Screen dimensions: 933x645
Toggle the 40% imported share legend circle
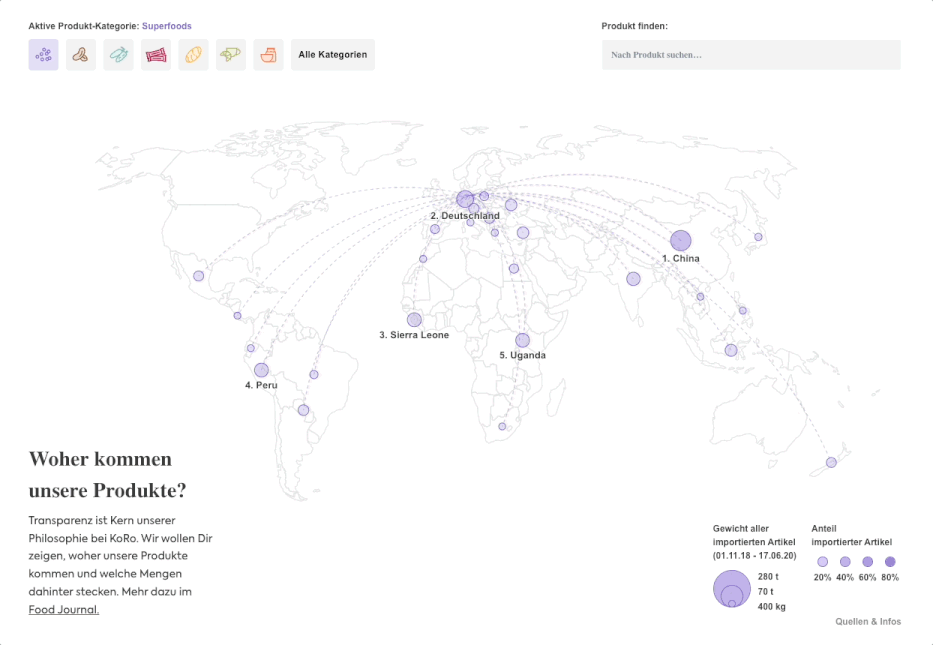click(x=845, y=561)
